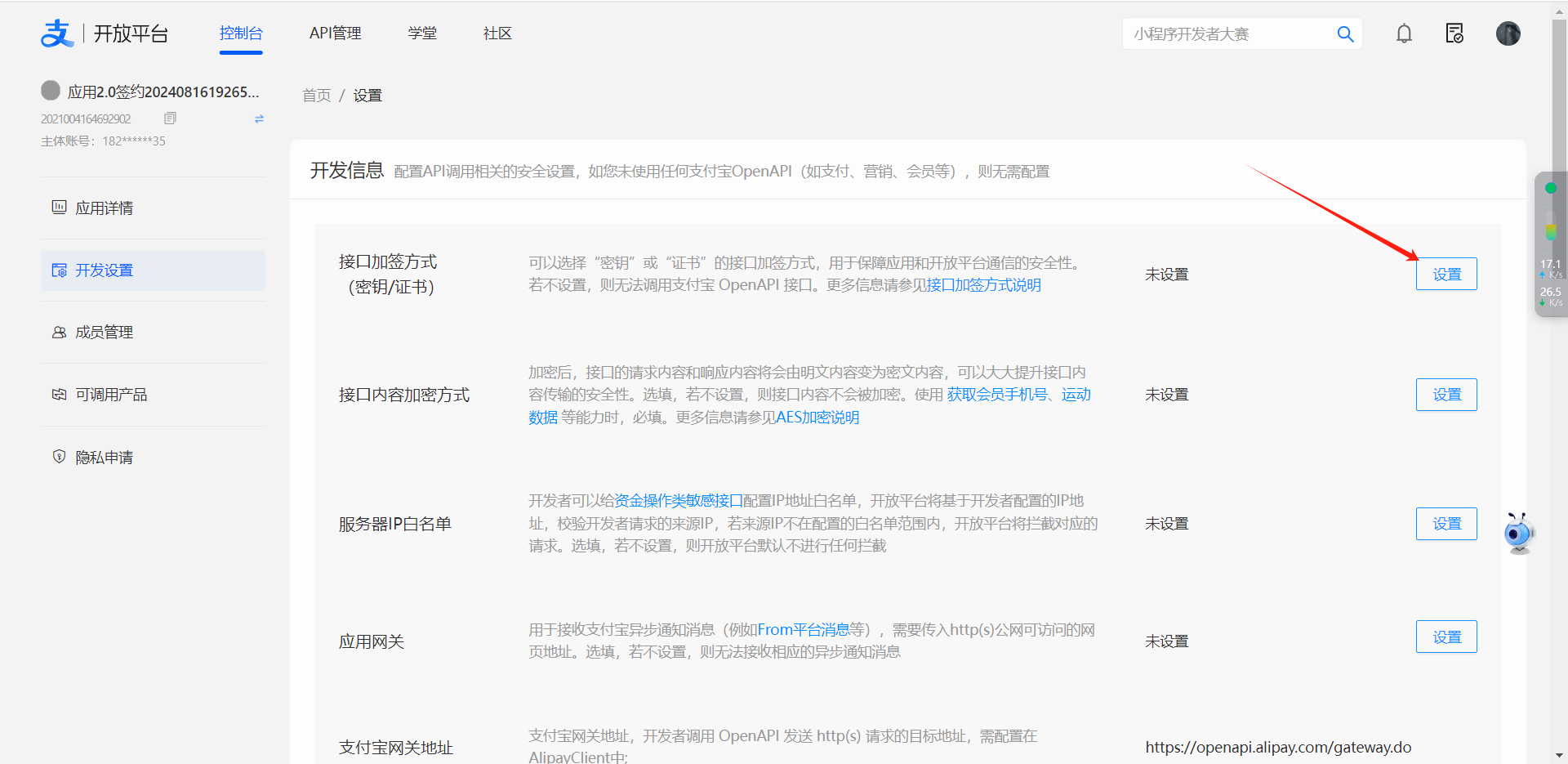Viewport: 1568px width, 764px height.
Task: Open the document review icon in header
Action: [1454, 34]
